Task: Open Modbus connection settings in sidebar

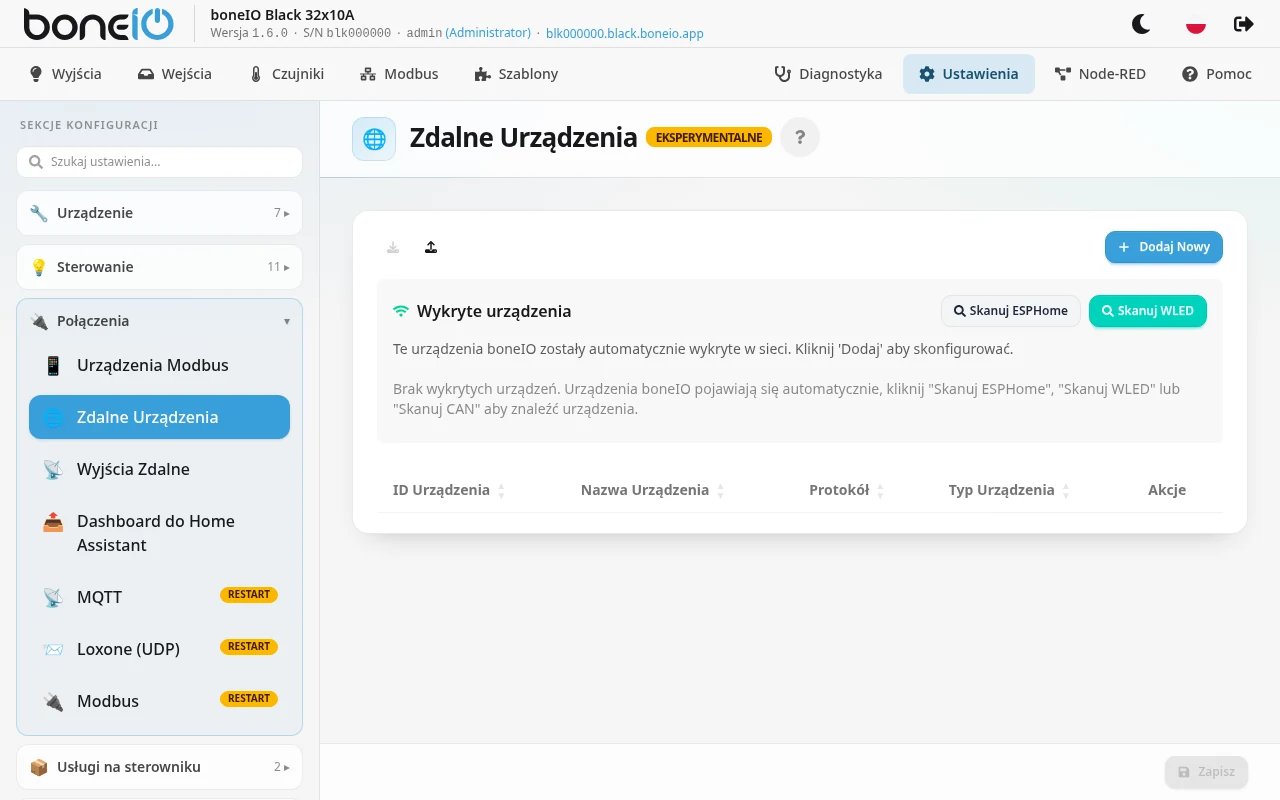Action: coord(159,701)
